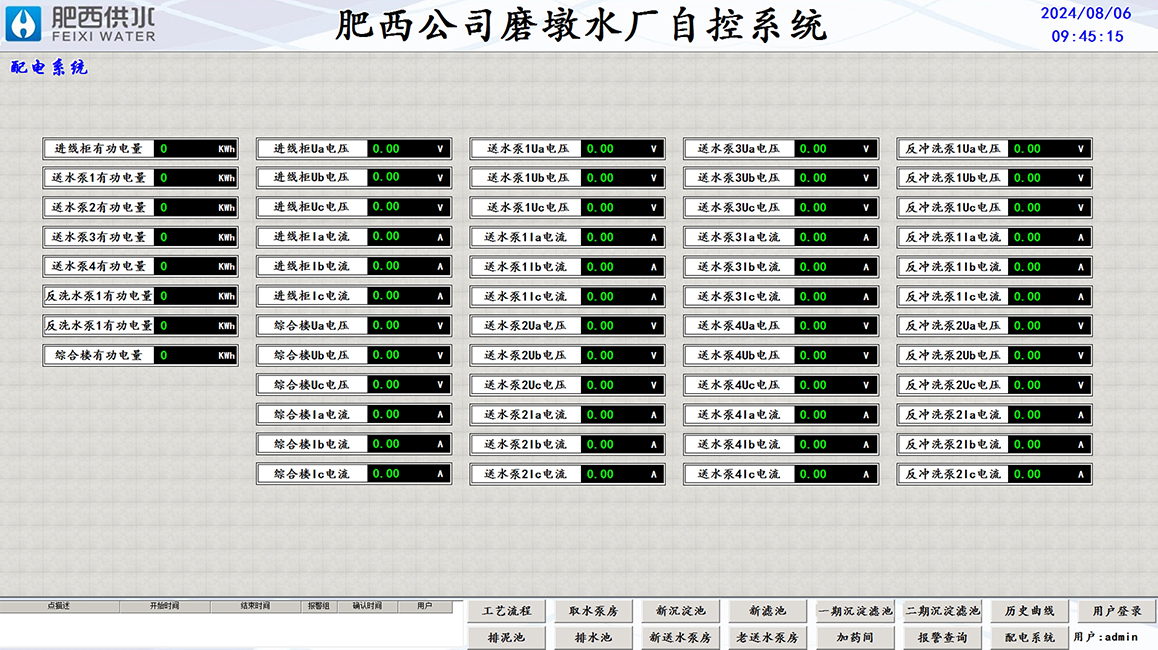Open the 排泥池 screen

coord(506,637)
